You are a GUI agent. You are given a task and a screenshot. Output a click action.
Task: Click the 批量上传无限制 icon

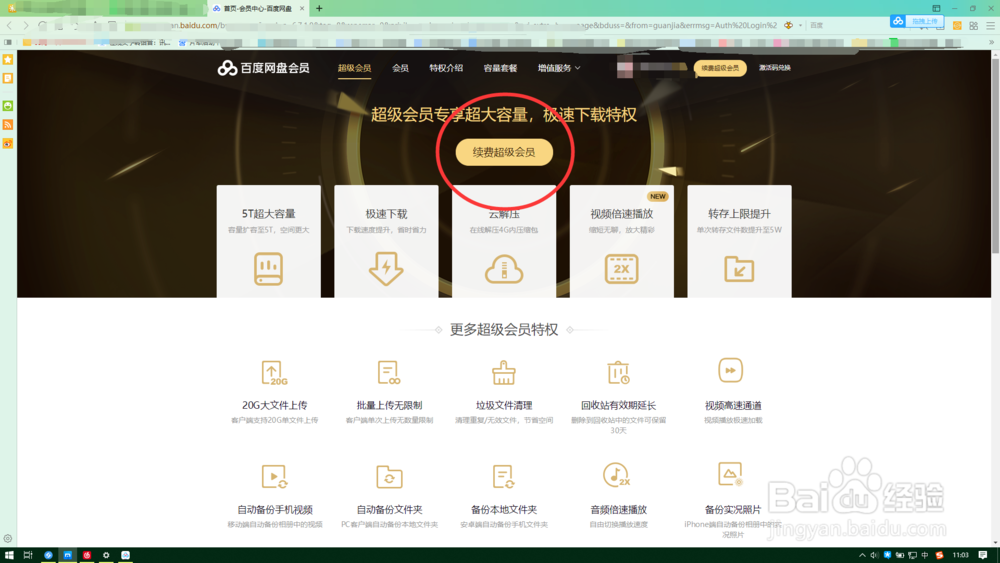click(x=388, y=372)
